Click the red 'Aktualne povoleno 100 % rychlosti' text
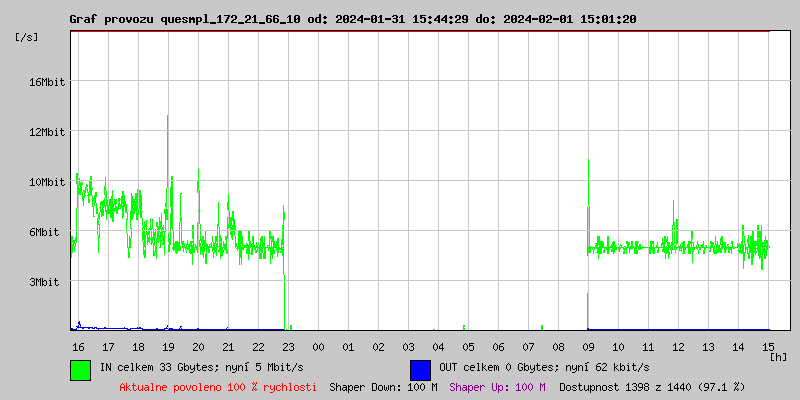The width and height of the screenshot is (800, 400). (x=218, y=387)
